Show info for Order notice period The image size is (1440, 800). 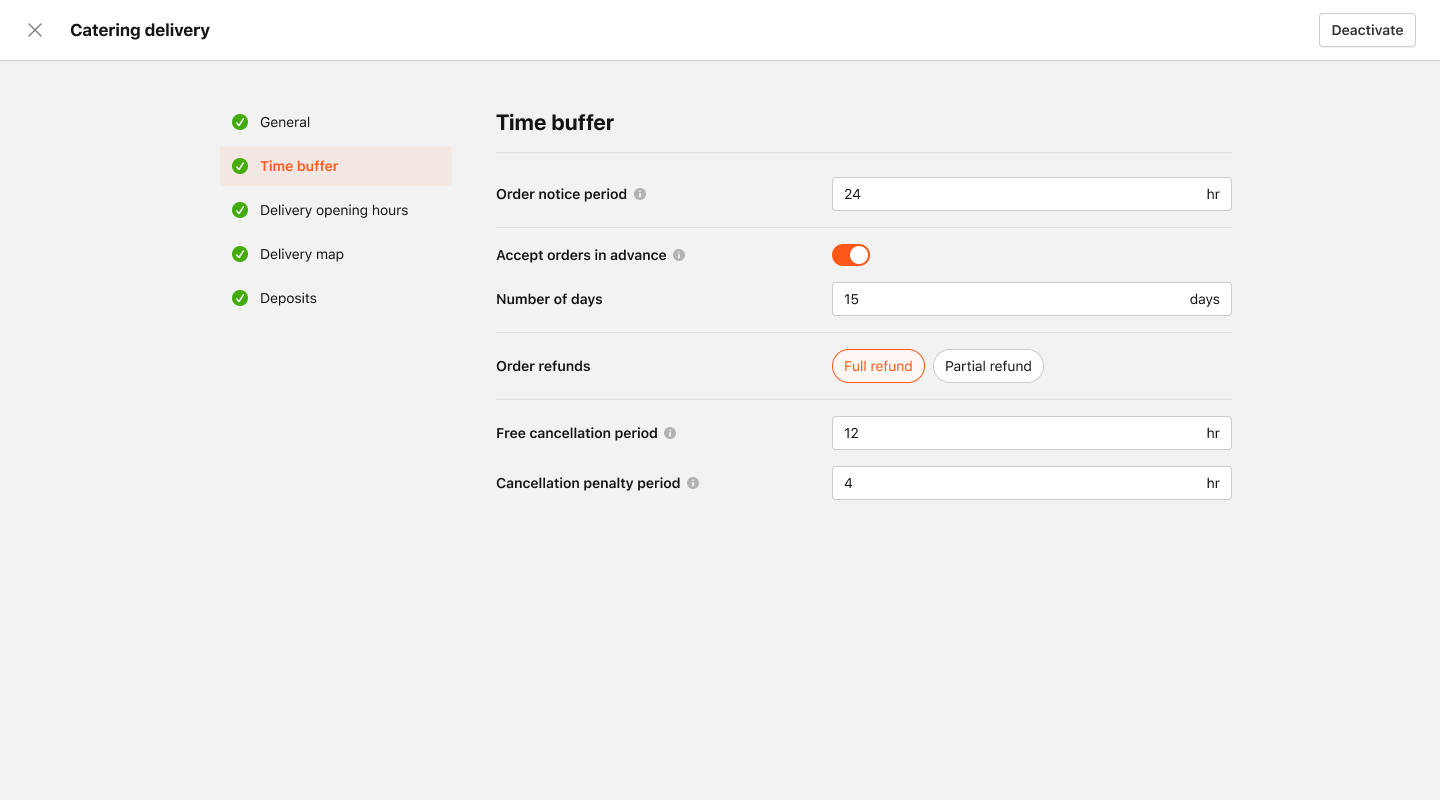[640, 194]
